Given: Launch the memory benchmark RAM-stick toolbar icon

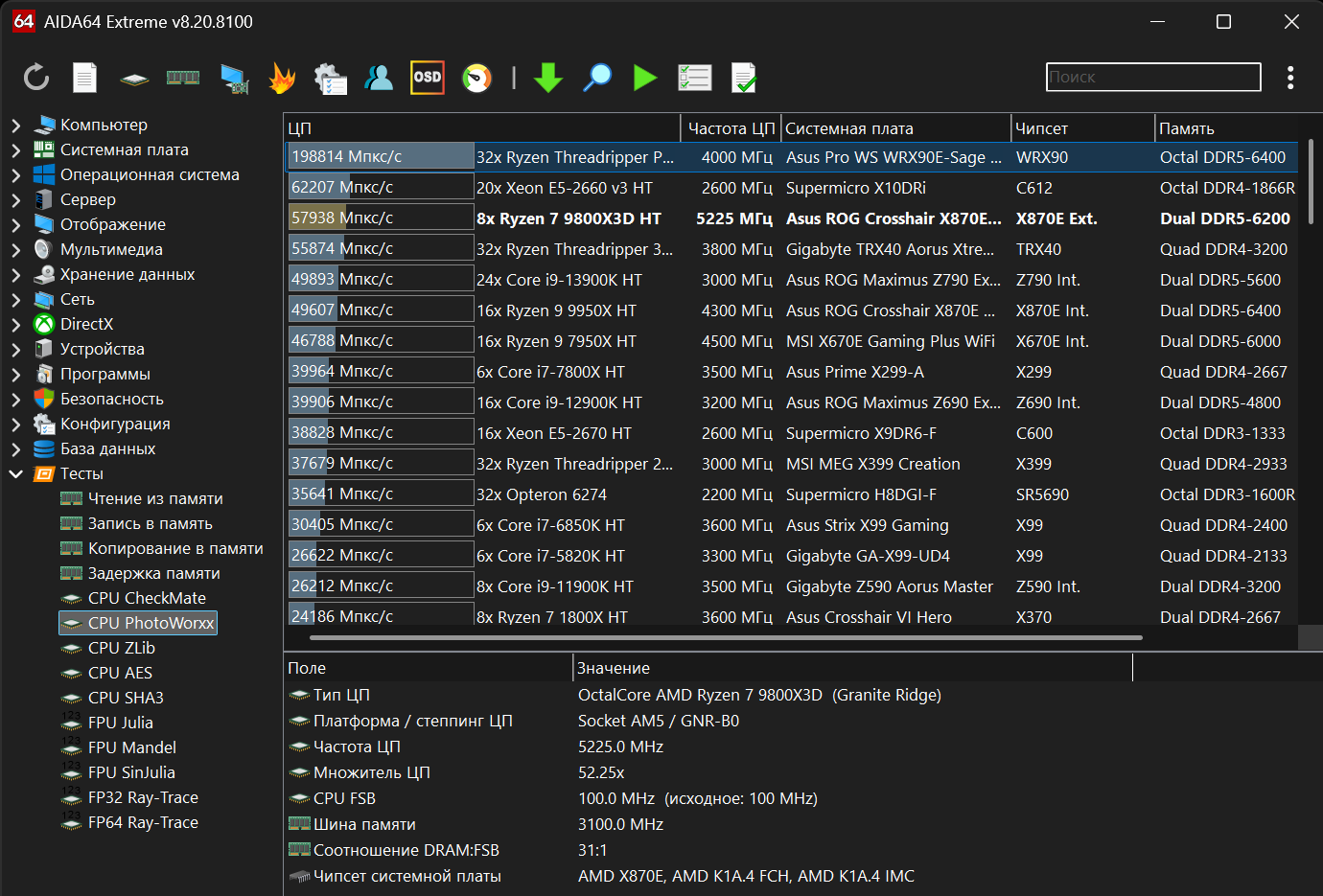Looking at the screenshot, I should 183,78.
